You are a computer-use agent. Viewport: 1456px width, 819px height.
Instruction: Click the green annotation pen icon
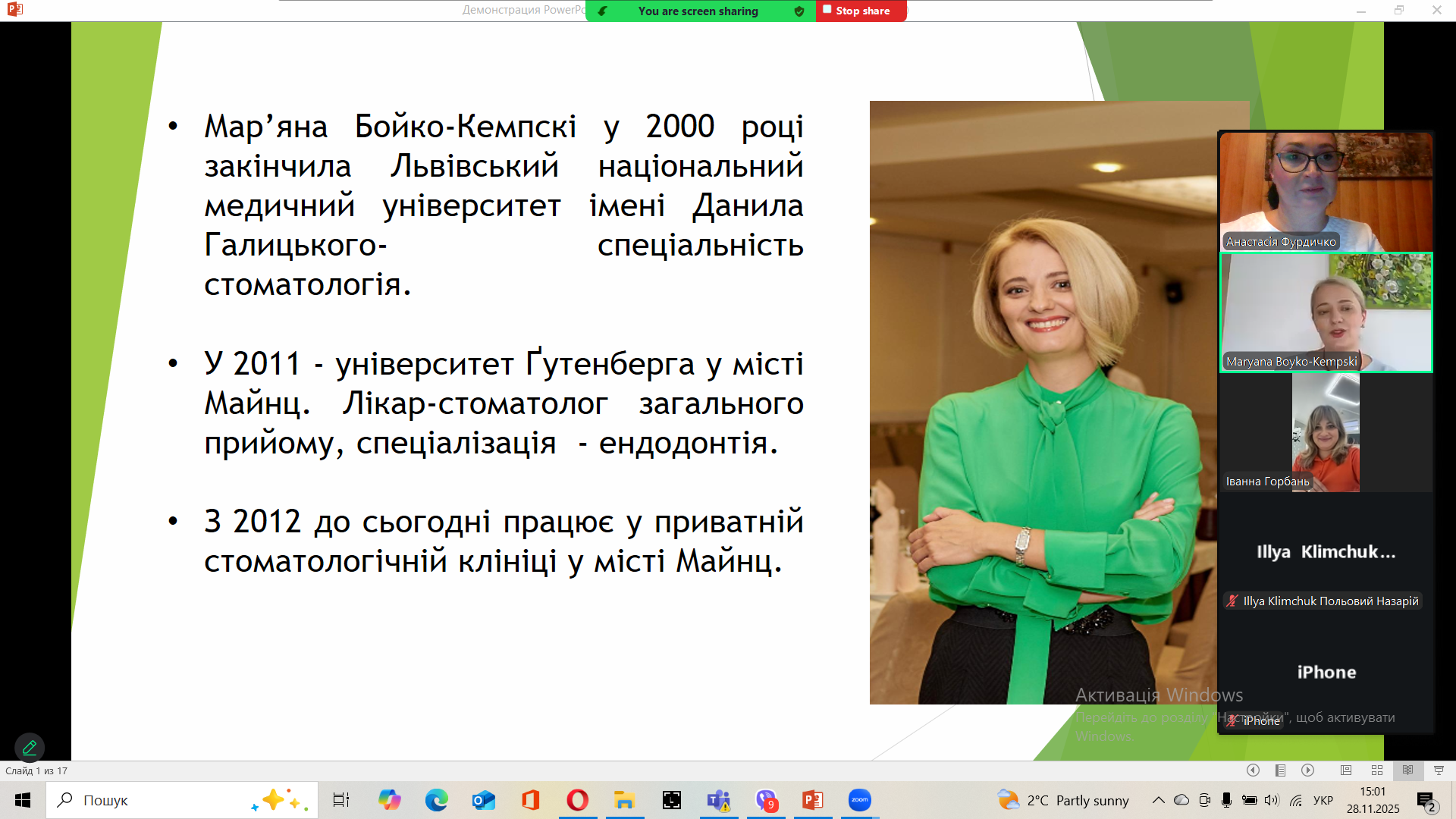click(x=30, y=747)
